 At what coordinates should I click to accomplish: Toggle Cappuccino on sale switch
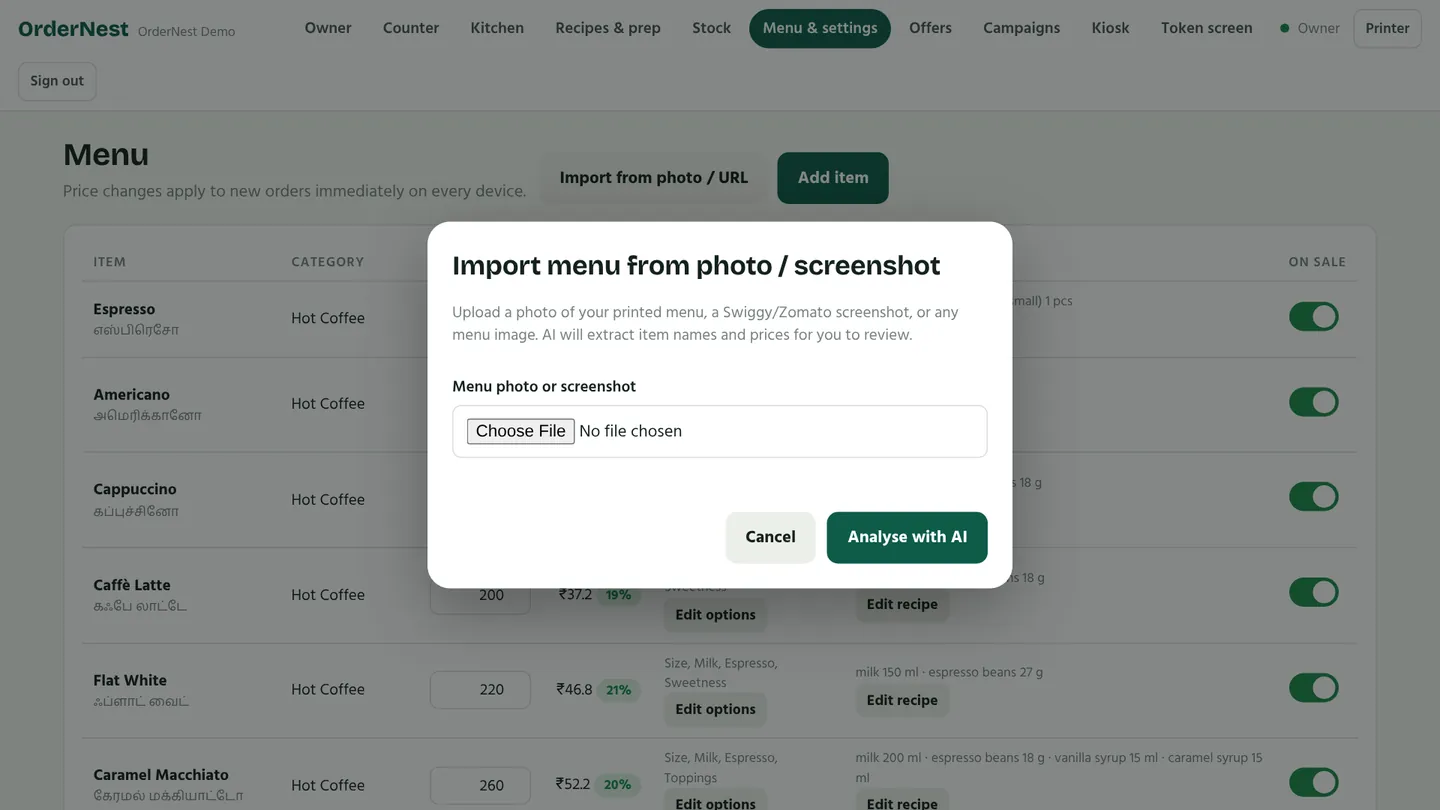point(1313,496)
